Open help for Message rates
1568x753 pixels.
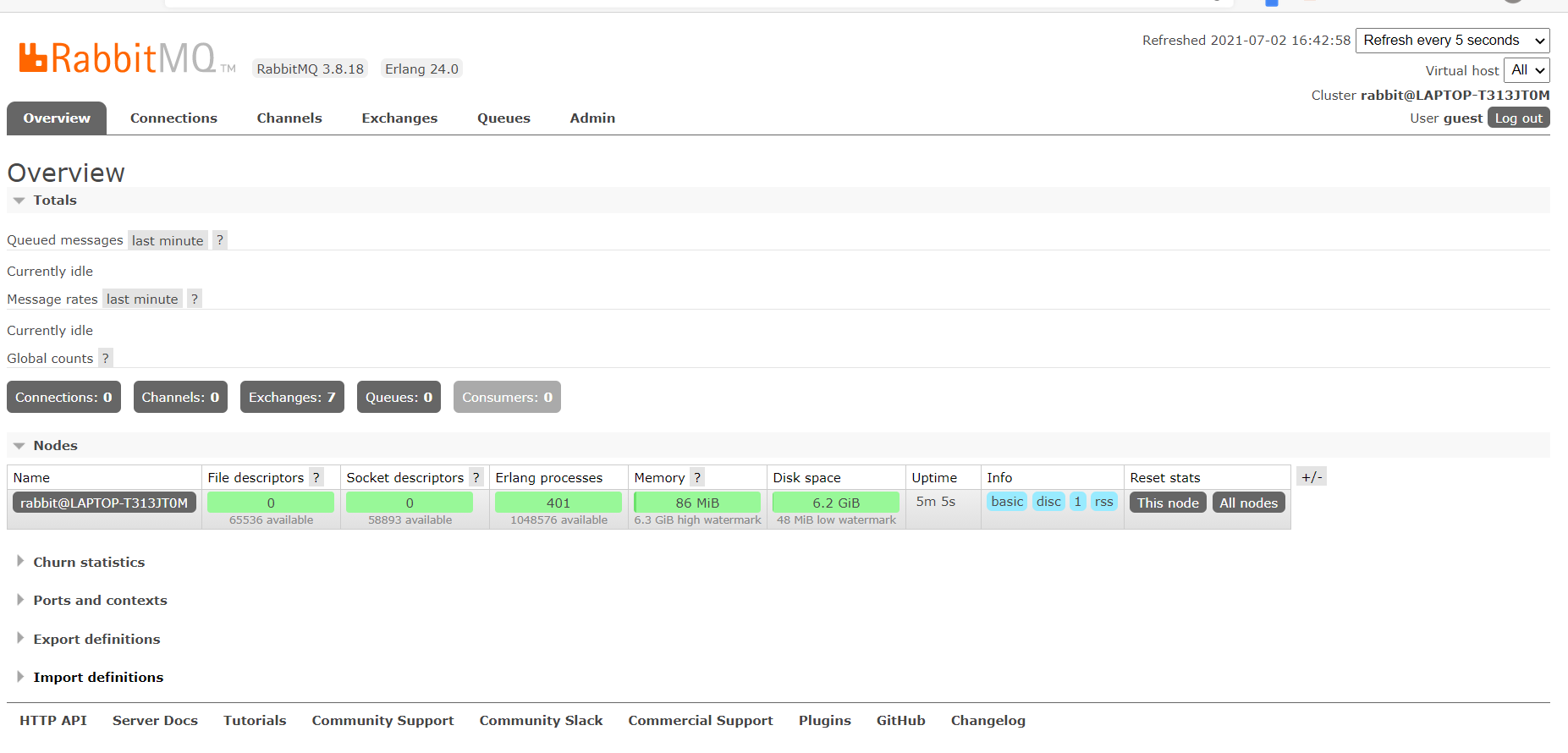point(195,299)
